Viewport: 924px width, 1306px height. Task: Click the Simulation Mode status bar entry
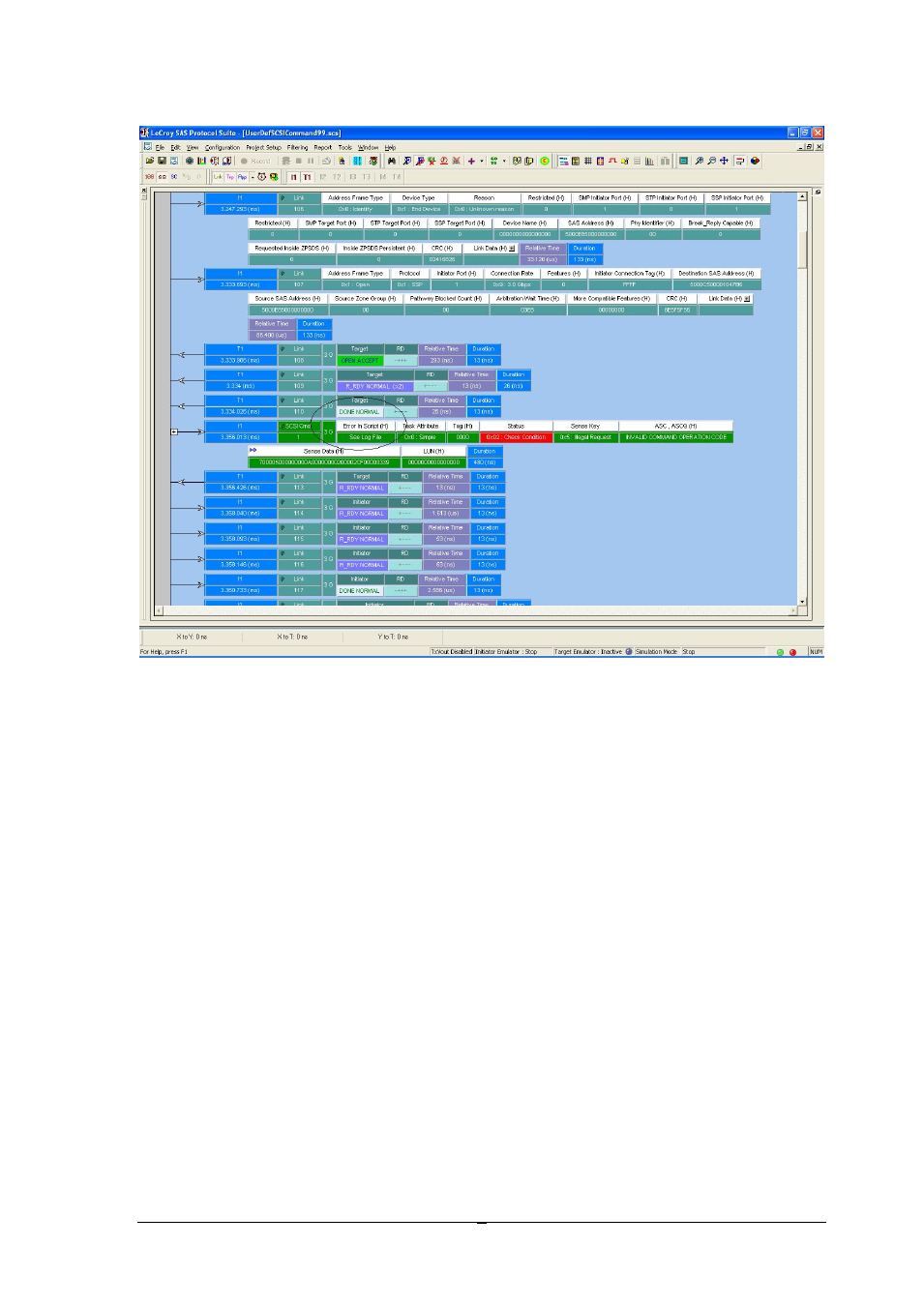click(x=656, y=652)
